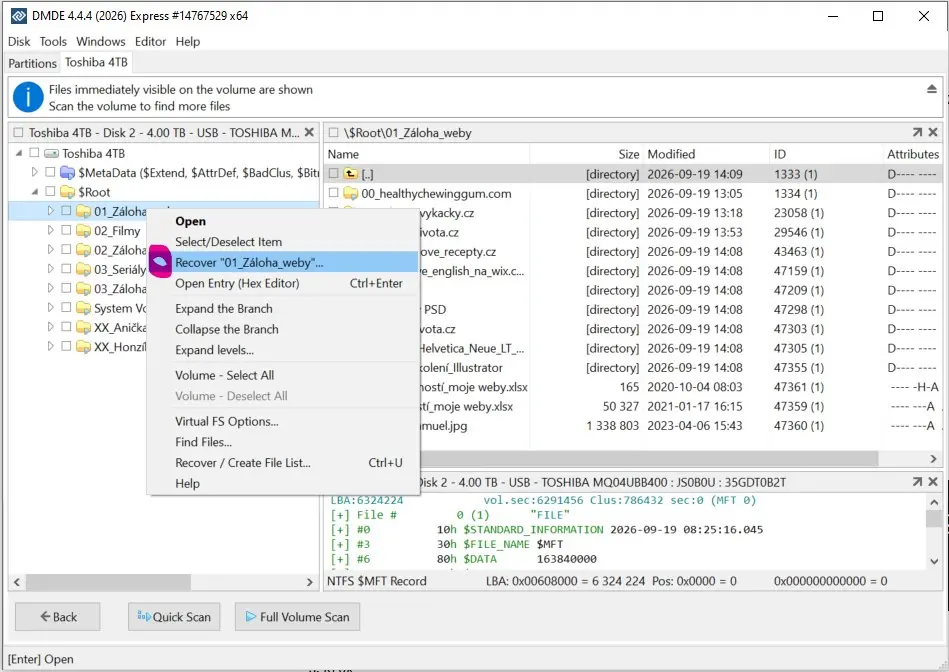Expand the XX_Honzík tree node
Screen dimensions: 949x672
50,346
